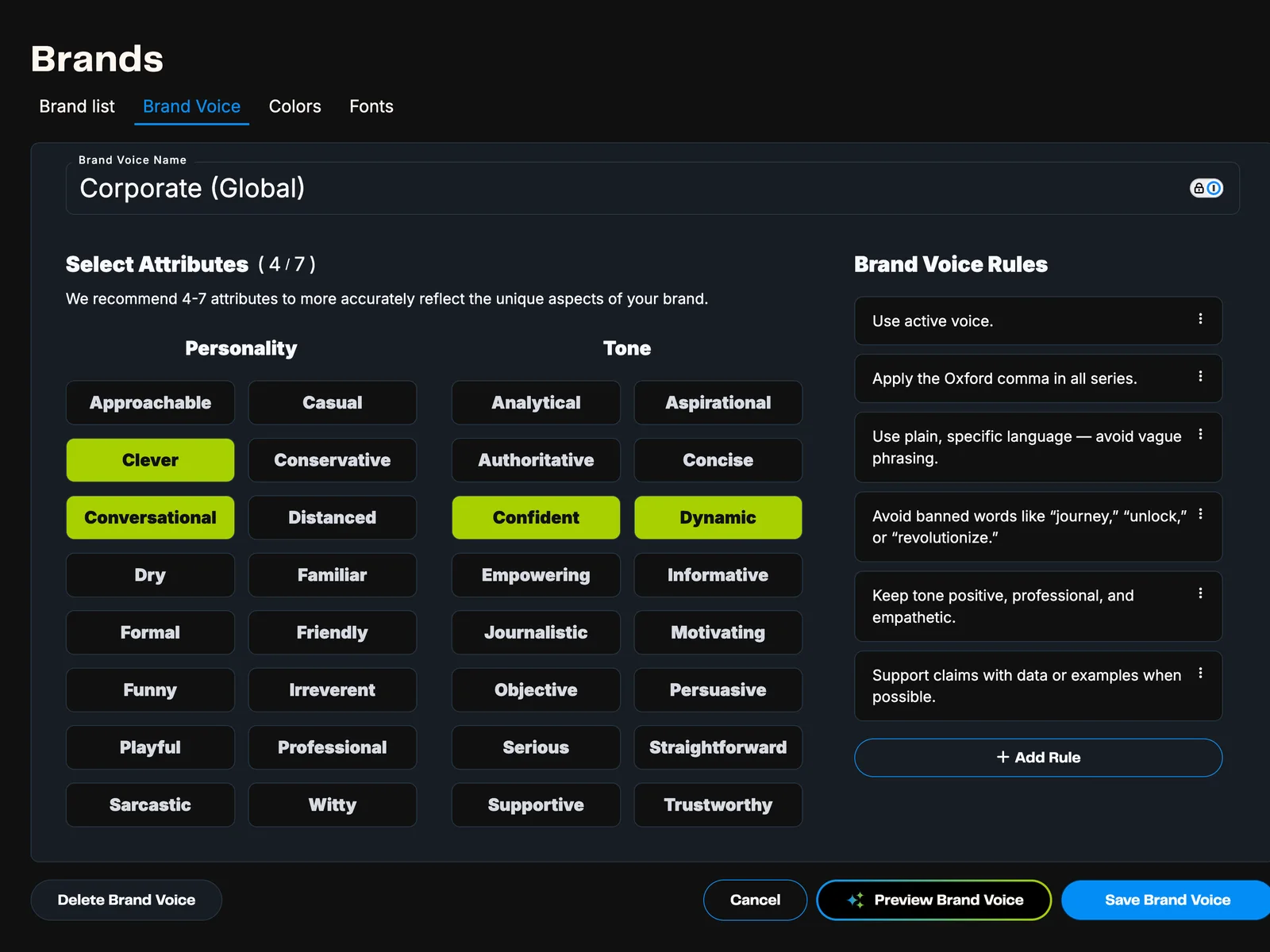Open options menu for 'Use active voice' rule

click(1200, 319)
